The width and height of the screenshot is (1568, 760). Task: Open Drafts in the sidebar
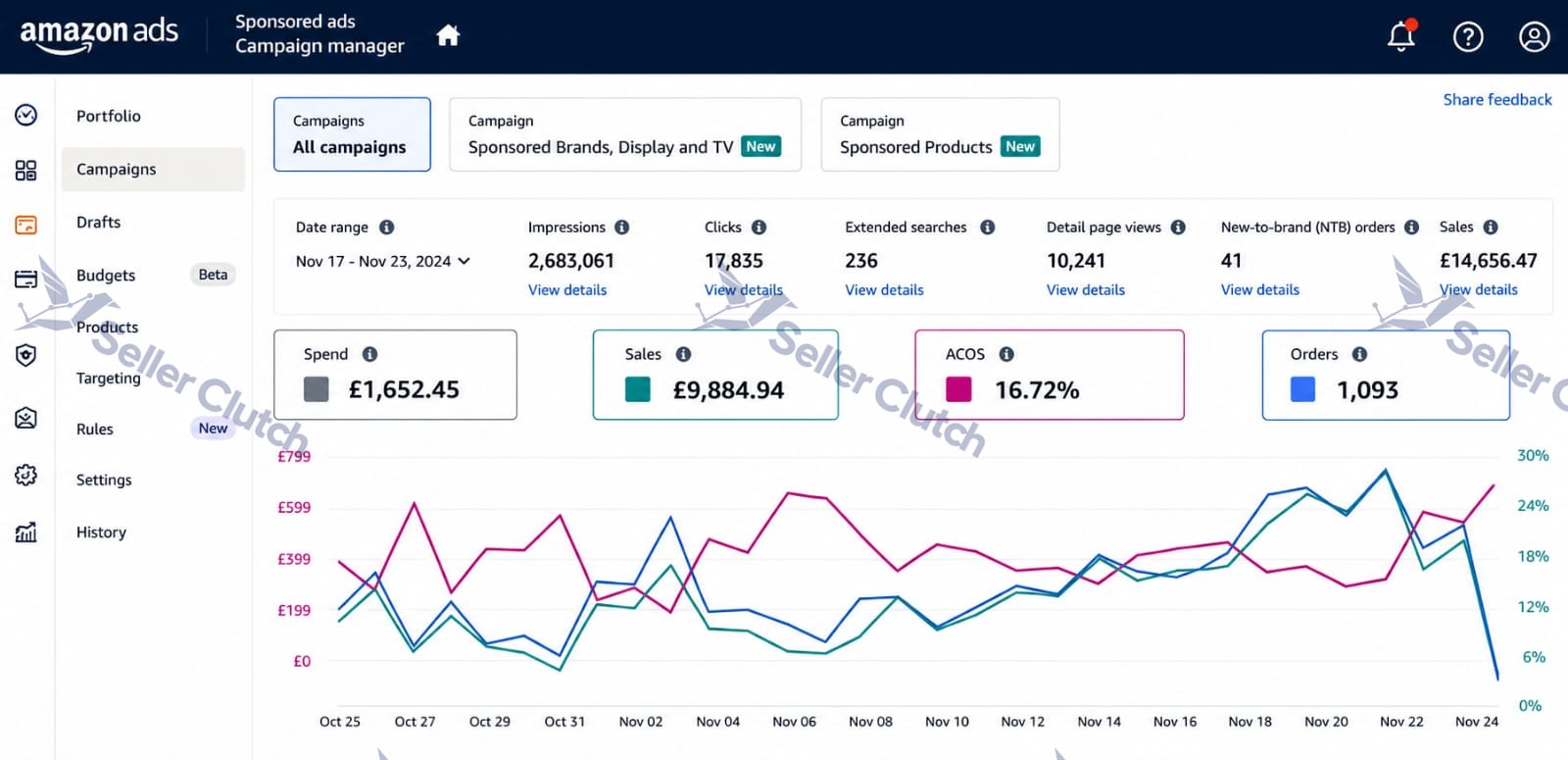coord(99,223)
